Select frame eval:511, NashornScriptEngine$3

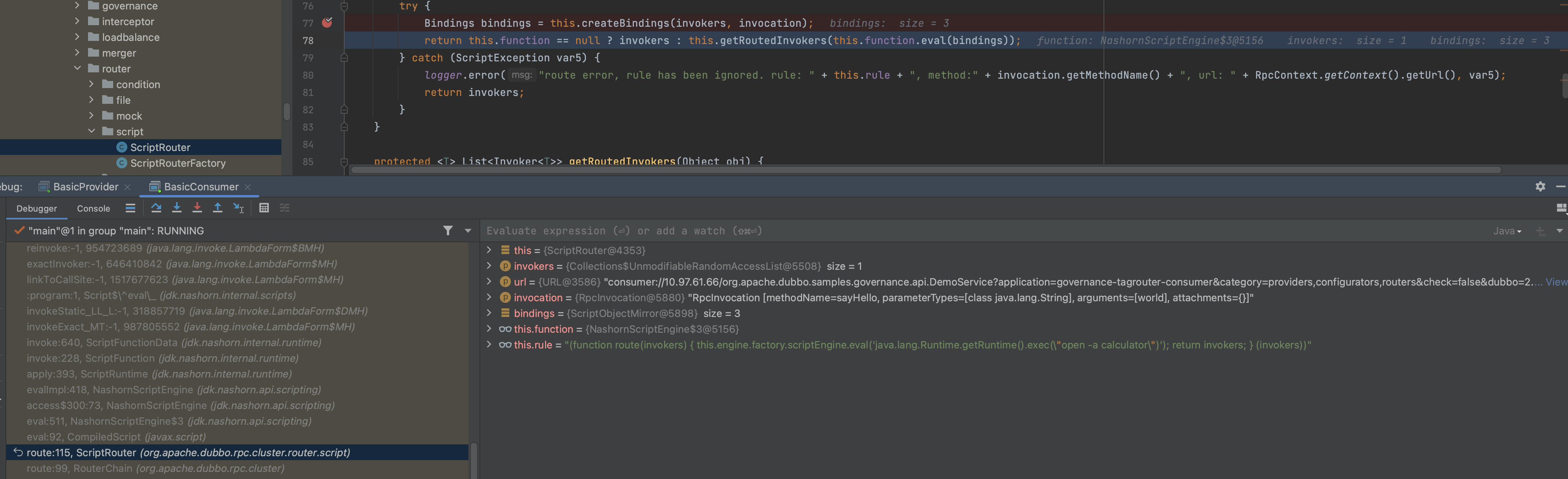click(237, 421)
